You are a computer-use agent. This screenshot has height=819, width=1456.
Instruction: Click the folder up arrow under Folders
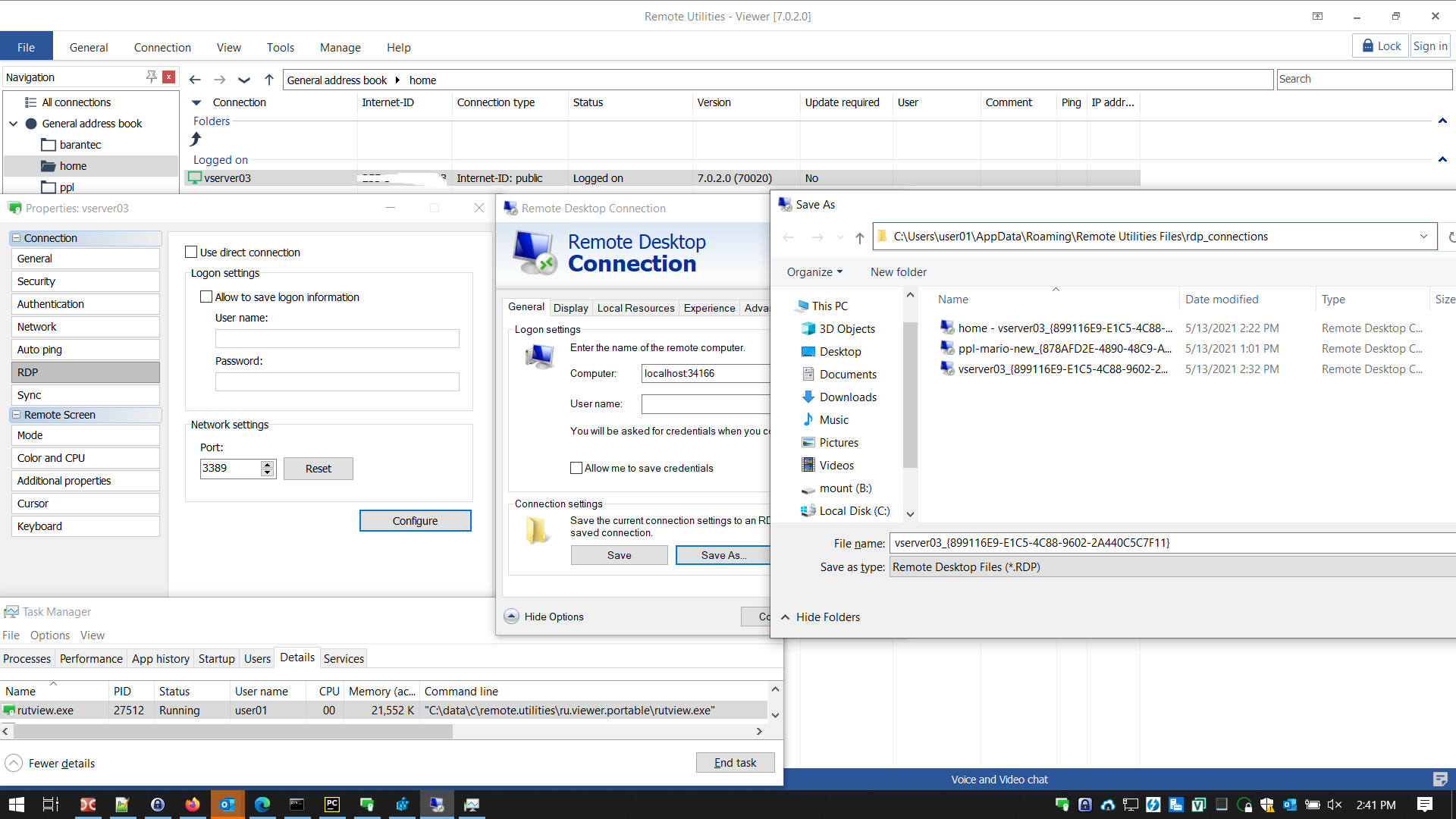coord(196,139)
